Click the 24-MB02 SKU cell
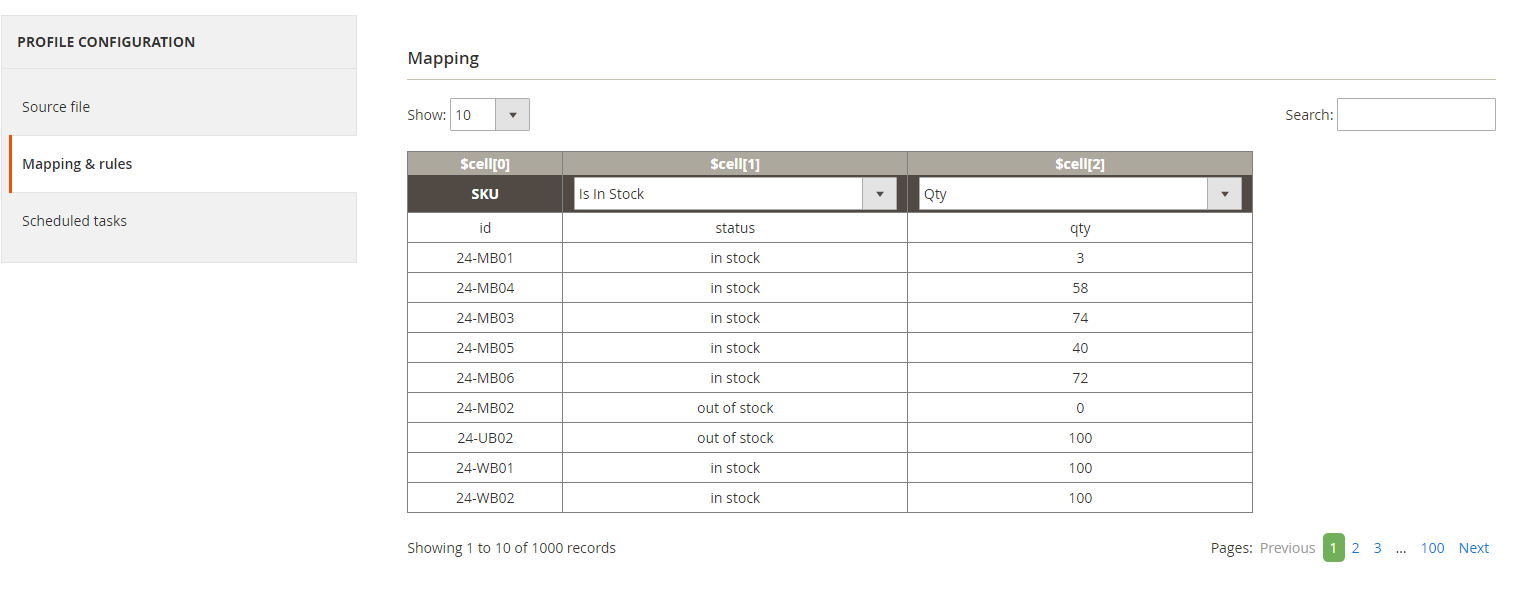This screenshot has width=1523, height=605. (x=485, y=408)
